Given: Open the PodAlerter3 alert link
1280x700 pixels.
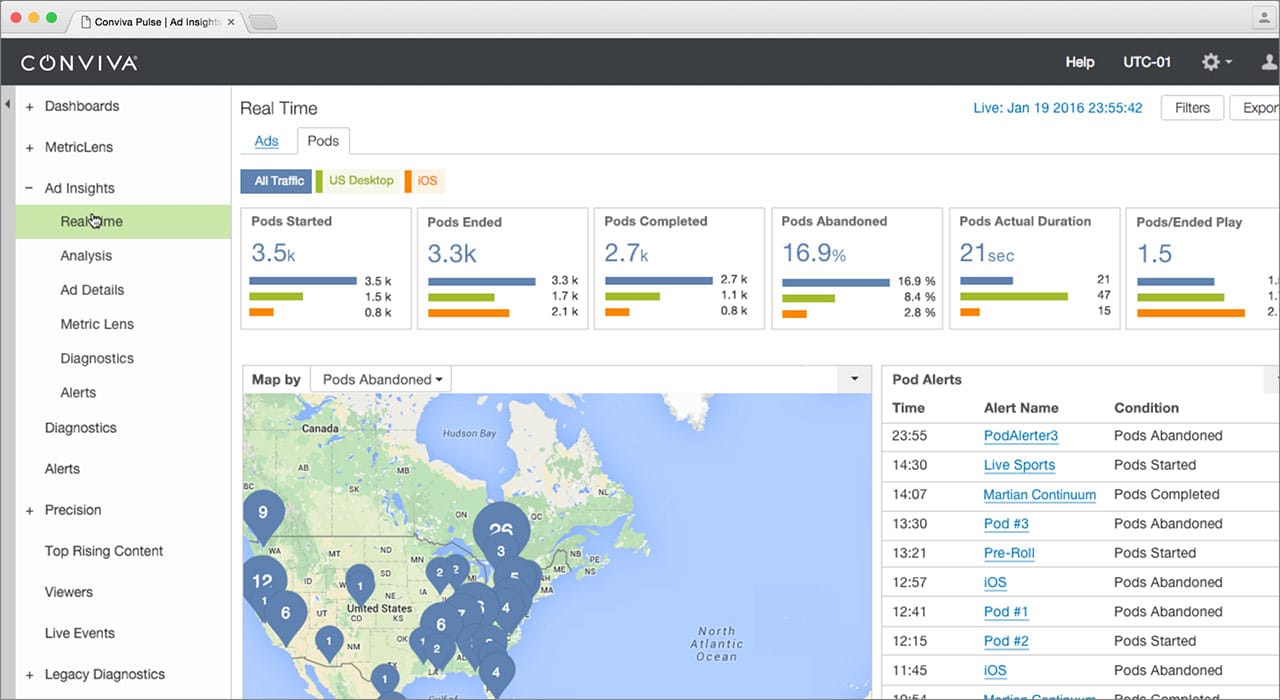Looking at the screenshot, I should [x=1020, y=436].
